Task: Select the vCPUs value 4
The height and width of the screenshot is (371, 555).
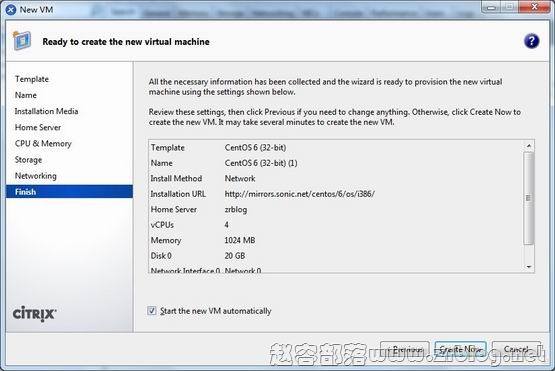Action: pos(227,225)
